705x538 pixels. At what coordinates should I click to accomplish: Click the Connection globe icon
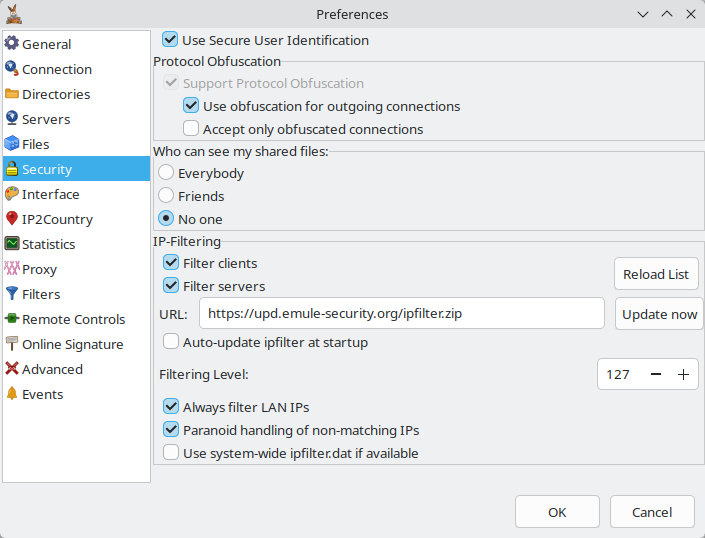(12, 69)
